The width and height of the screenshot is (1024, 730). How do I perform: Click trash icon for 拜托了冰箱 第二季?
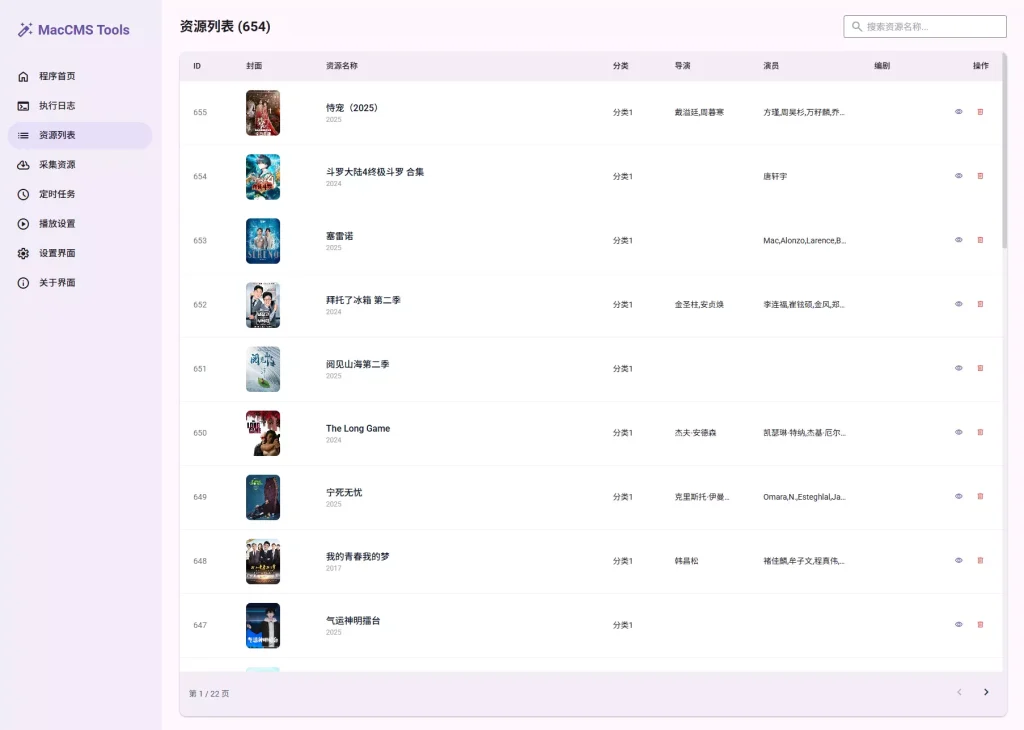(x=980, y=304)
